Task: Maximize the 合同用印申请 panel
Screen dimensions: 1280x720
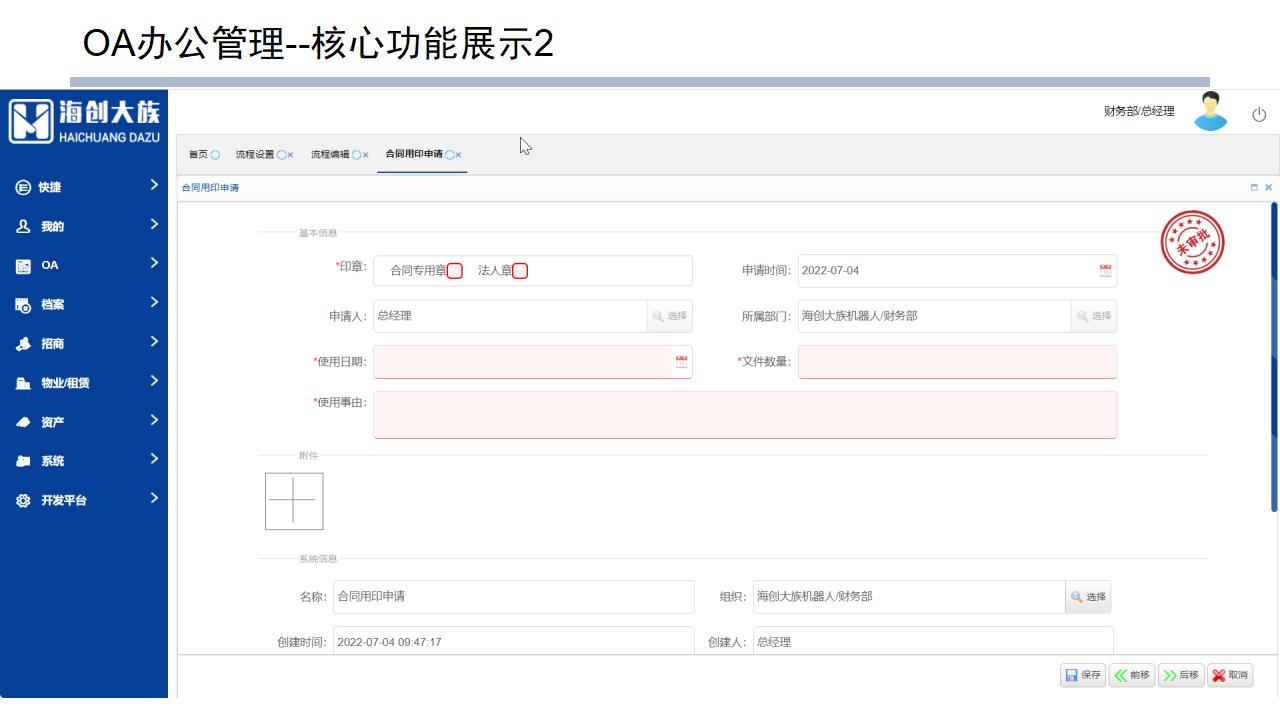Action: [1254, 187]
